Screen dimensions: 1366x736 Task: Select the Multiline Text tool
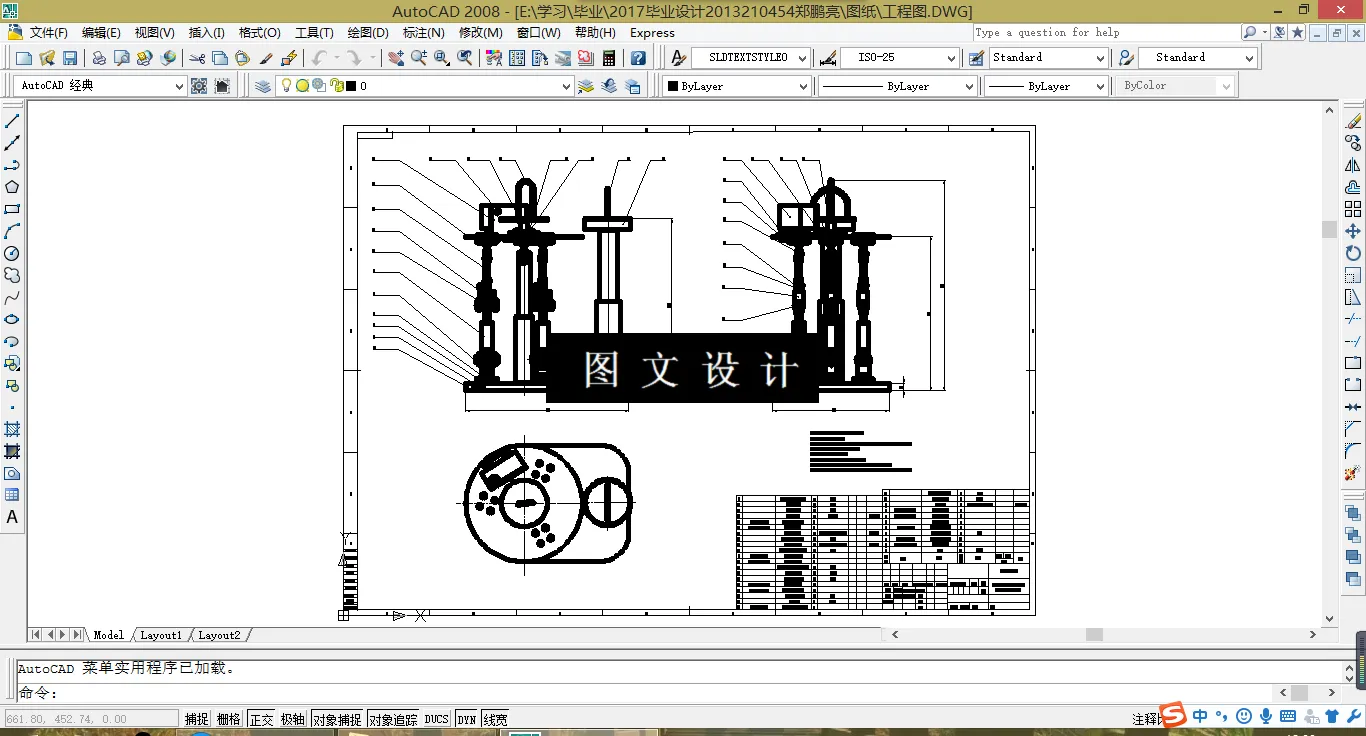[x=12, y=517]
